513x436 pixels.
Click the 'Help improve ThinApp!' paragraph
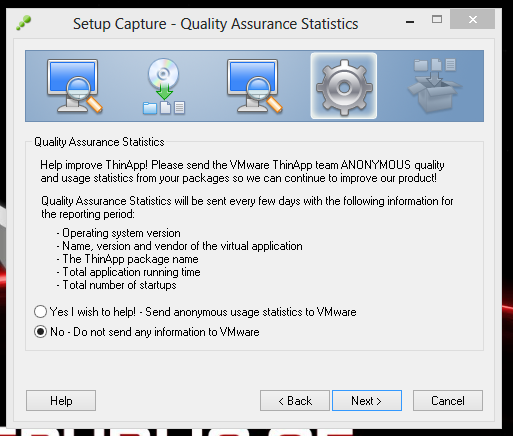point(242,171)
